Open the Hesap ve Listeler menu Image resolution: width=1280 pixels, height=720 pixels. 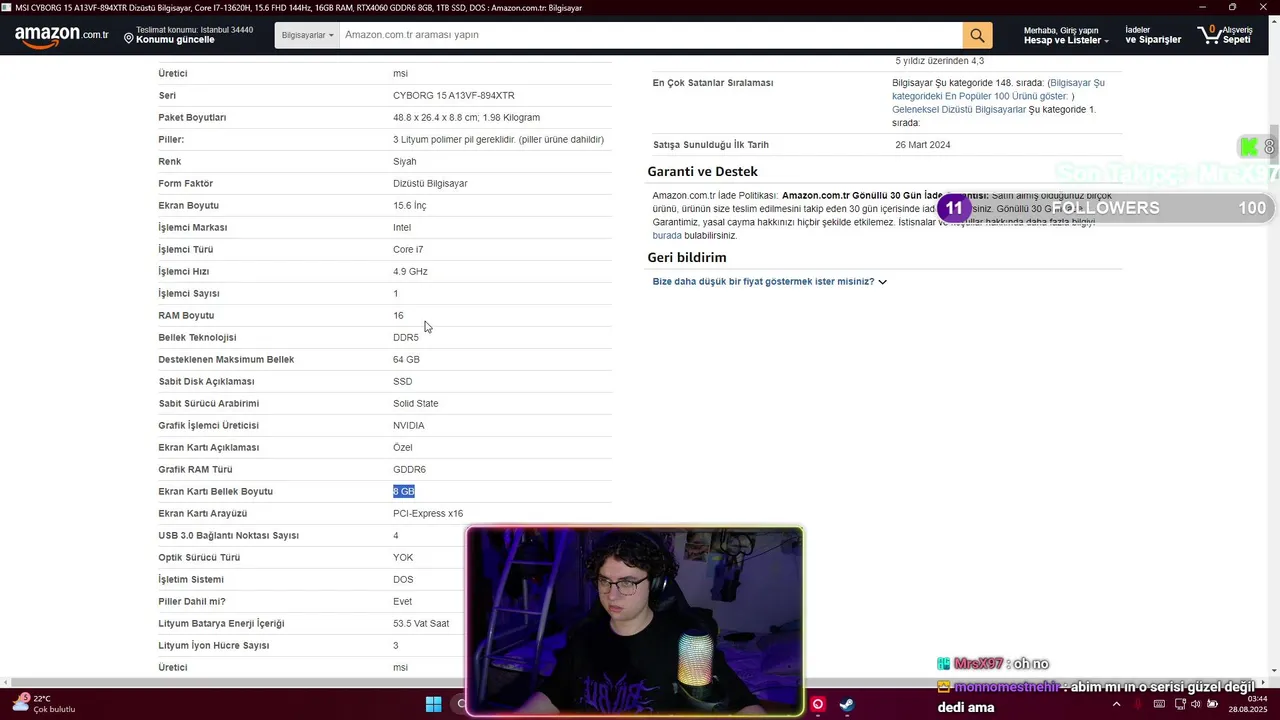pyautogui.click(x=1066, y=35)
